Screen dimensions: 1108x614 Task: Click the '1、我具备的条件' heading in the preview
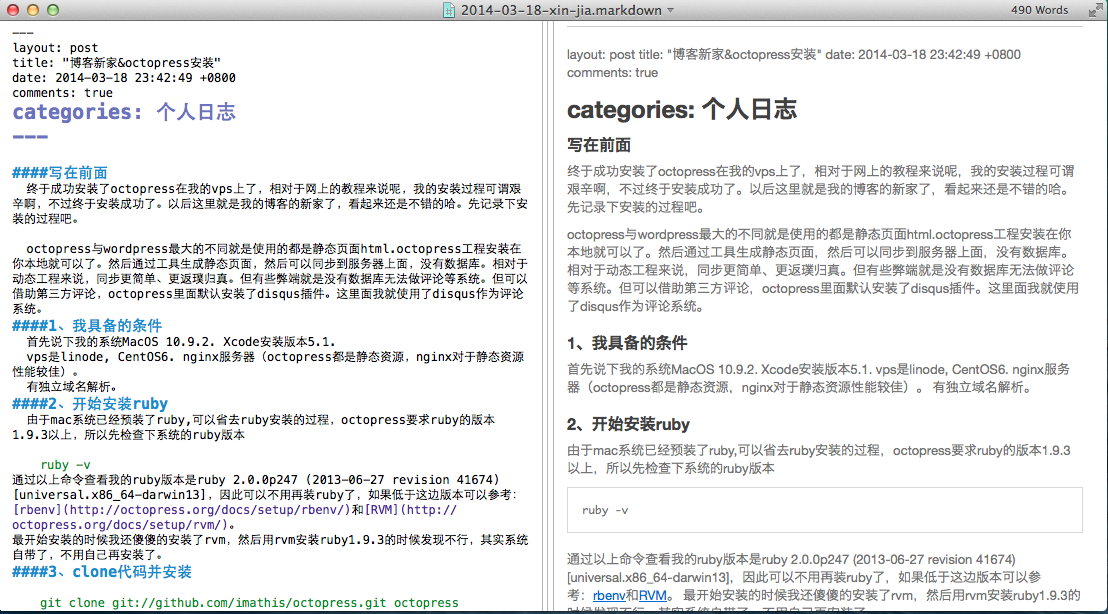pos(627,342)
